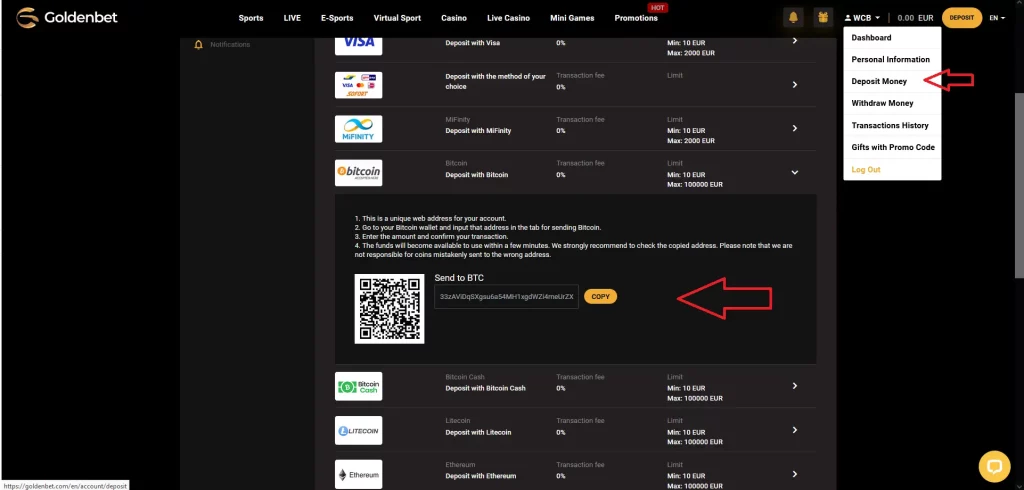The image size is (1024, 490).
Task: Open the WCB account dropdown
Action: [863, 18]
